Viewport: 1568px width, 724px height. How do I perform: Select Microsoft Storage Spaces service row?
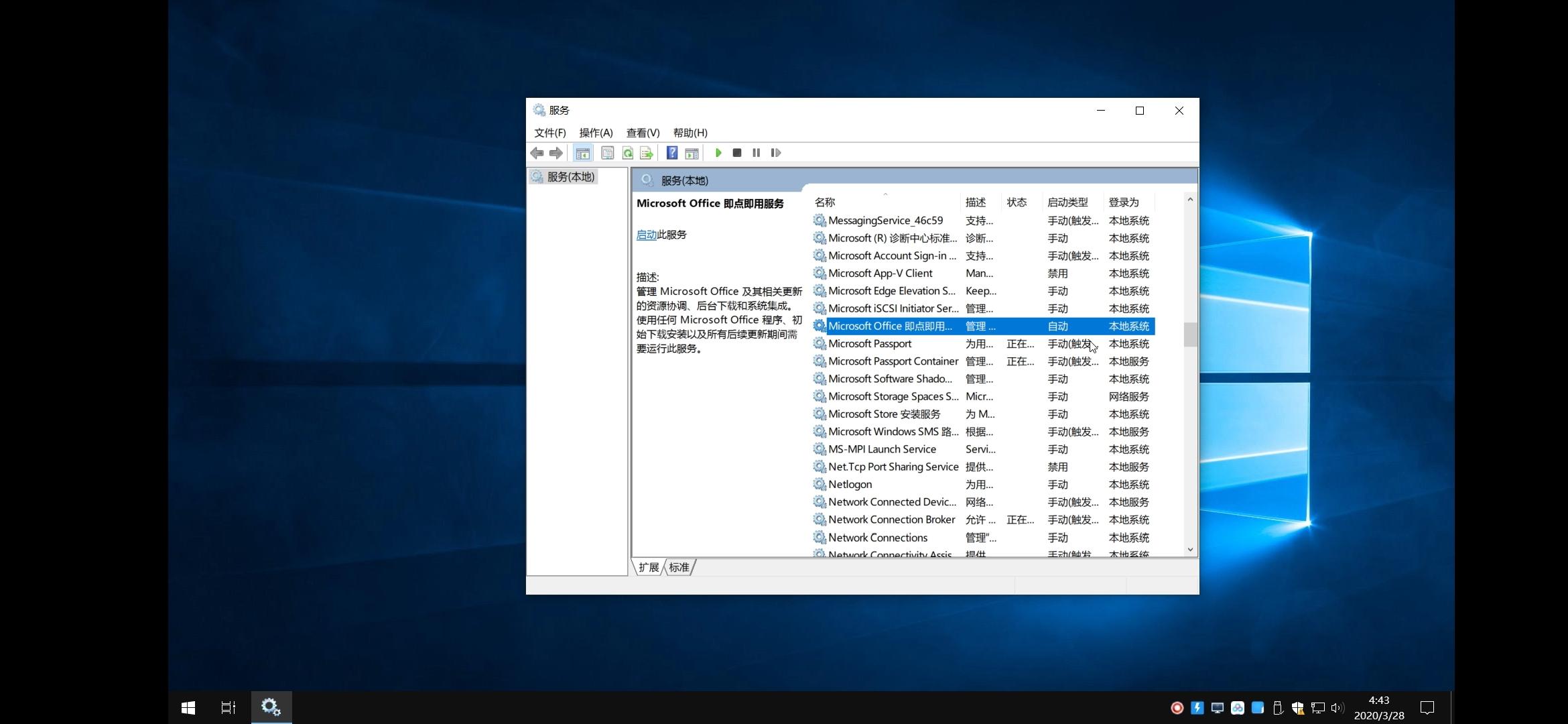tap(983, 397)
